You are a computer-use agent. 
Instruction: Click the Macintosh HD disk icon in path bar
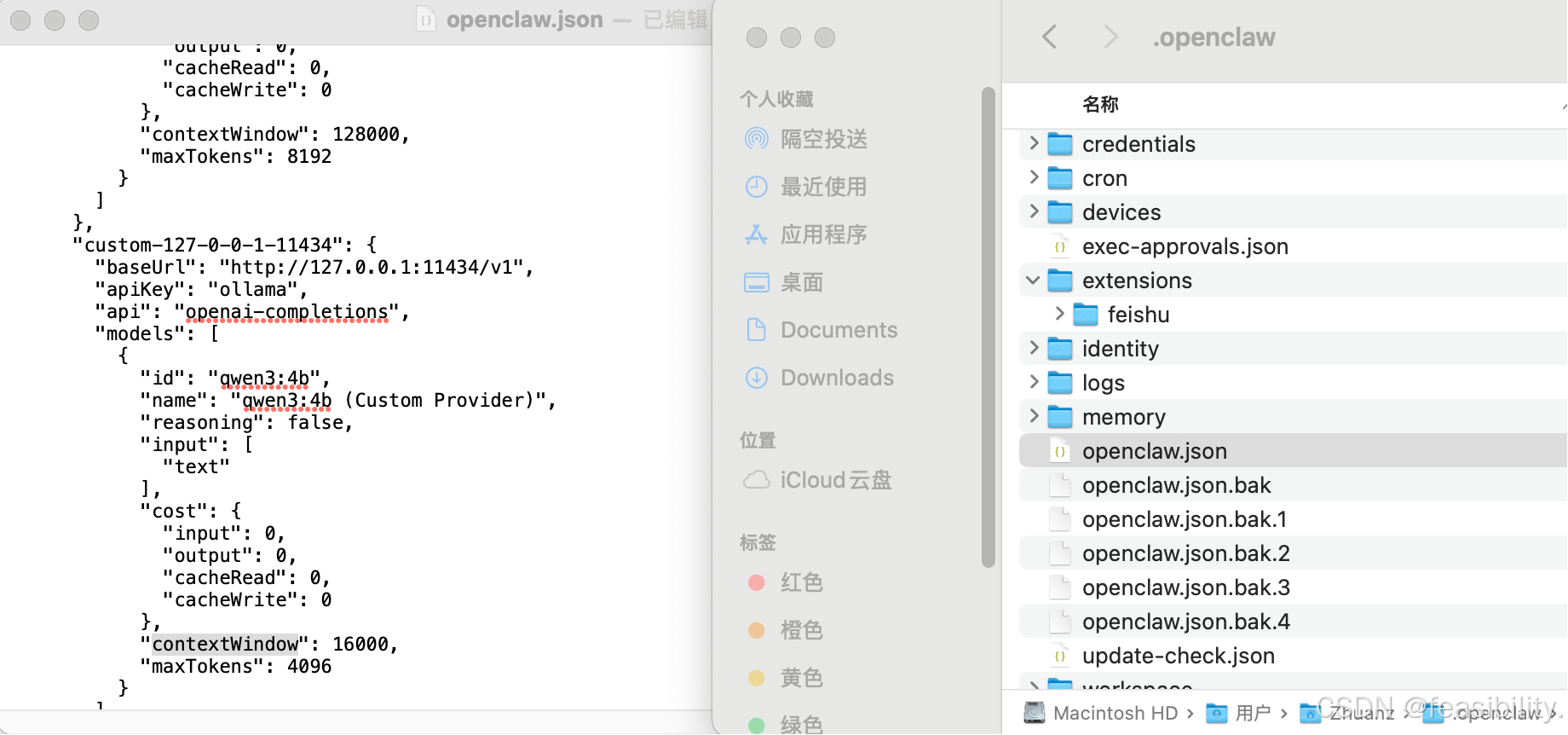point(1035,712)
